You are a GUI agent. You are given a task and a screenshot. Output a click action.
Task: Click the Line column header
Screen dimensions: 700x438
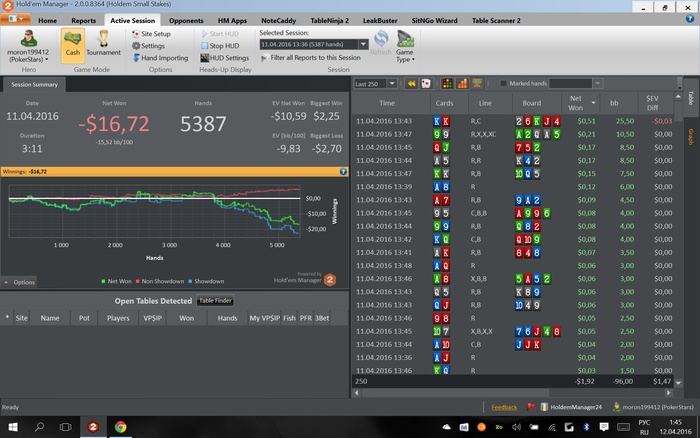(485, 103)
